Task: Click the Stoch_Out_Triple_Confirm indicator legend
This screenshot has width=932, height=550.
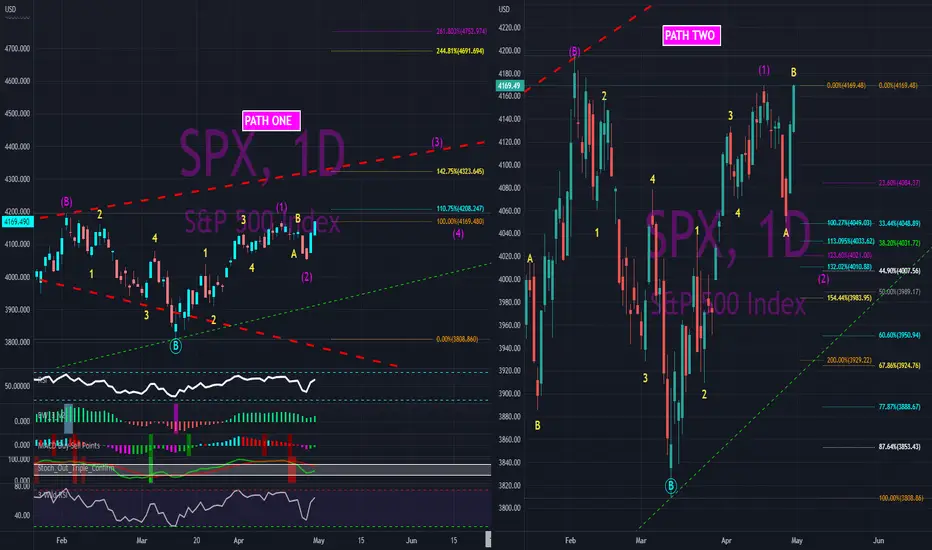Action: pos(75,468)
